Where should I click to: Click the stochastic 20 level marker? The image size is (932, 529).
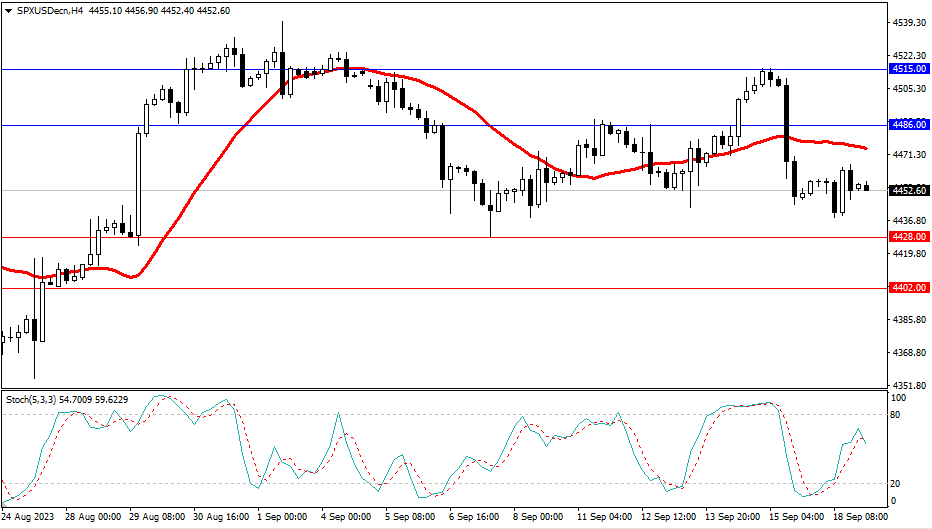point(896,483)
